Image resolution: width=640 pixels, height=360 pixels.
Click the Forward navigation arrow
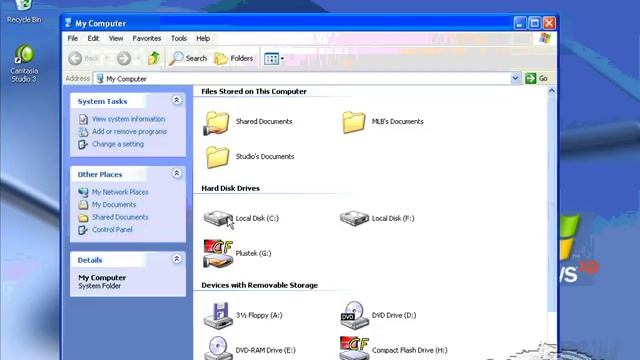point(124,58)
